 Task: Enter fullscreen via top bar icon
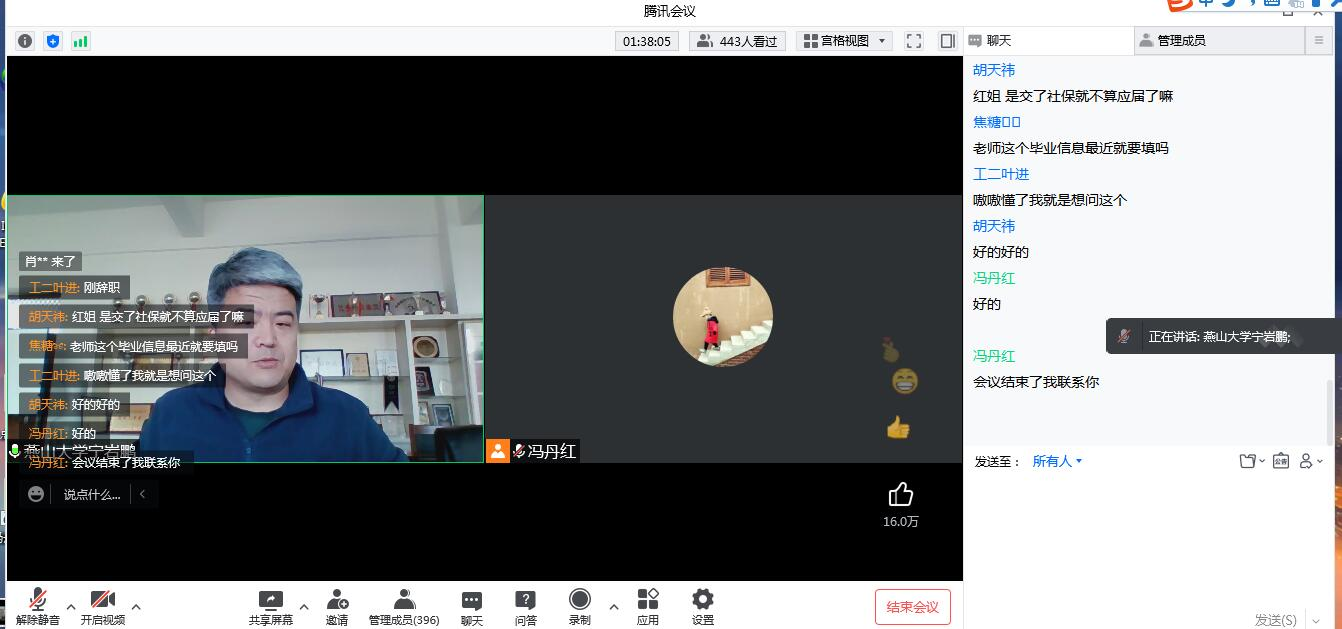coord(913,41)
